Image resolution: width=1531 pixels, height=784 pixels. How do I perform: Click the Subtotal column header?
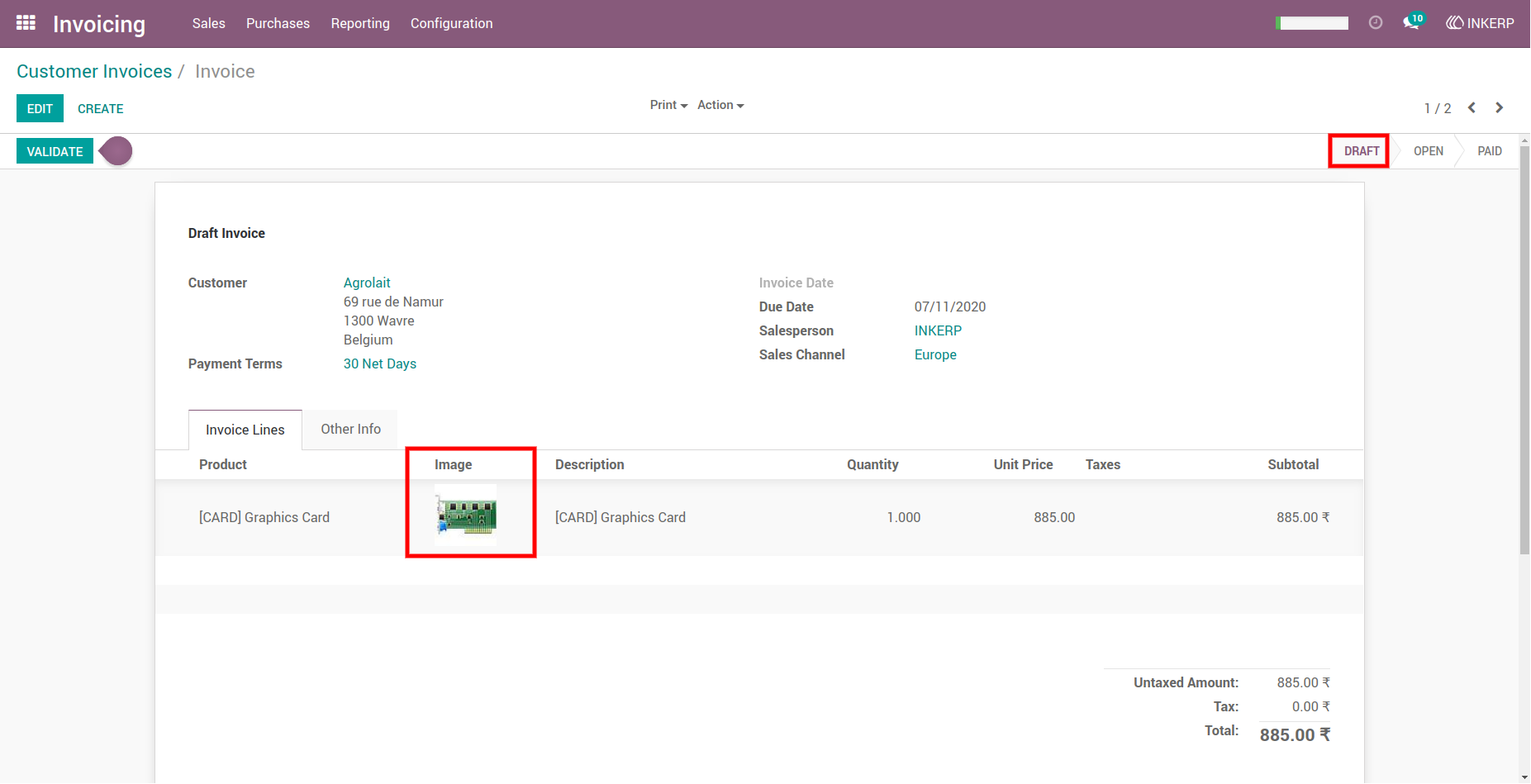pos(1293,464)
